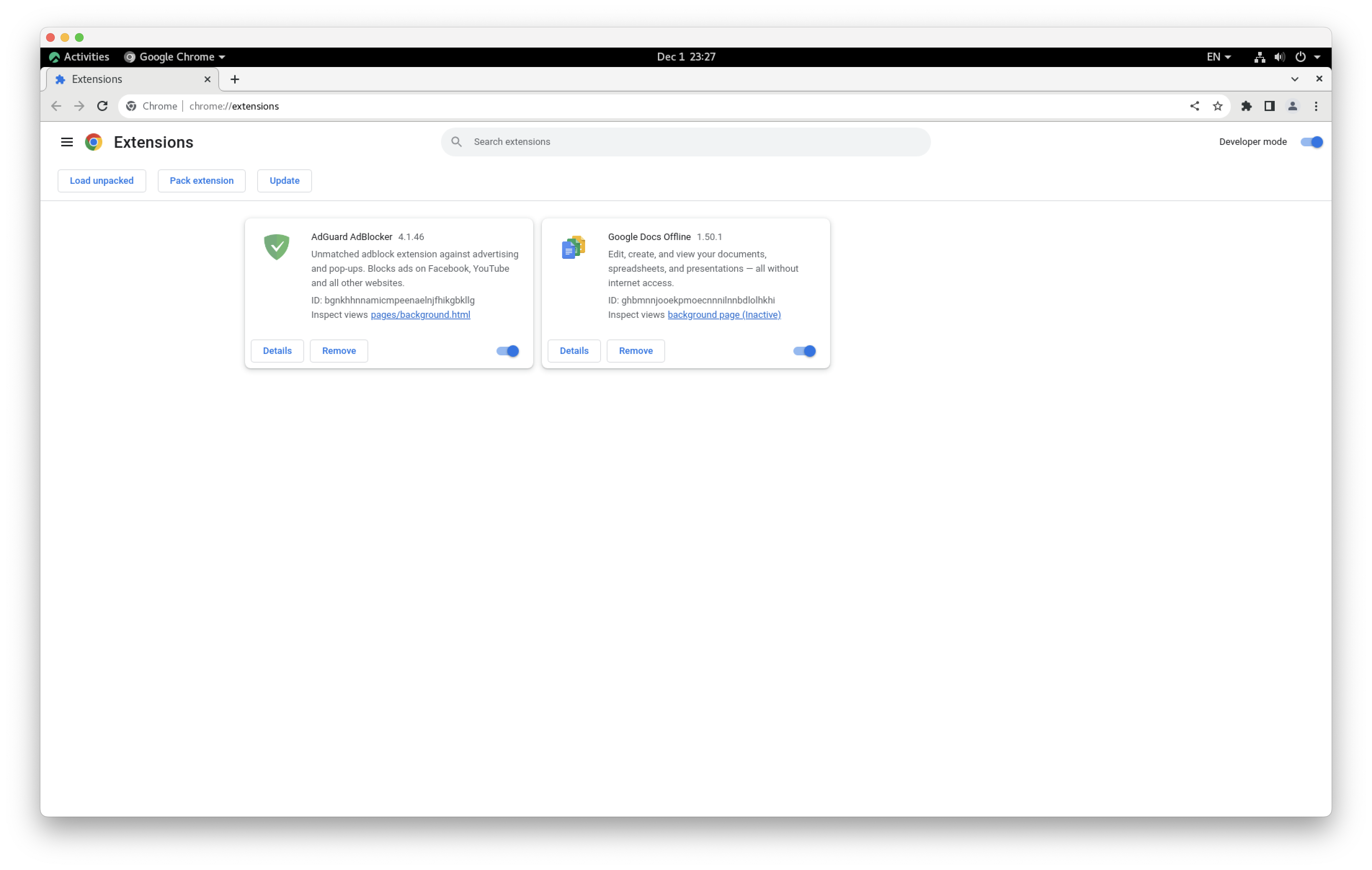
Task: Open the side panel icon
Action: (1269, 106)
